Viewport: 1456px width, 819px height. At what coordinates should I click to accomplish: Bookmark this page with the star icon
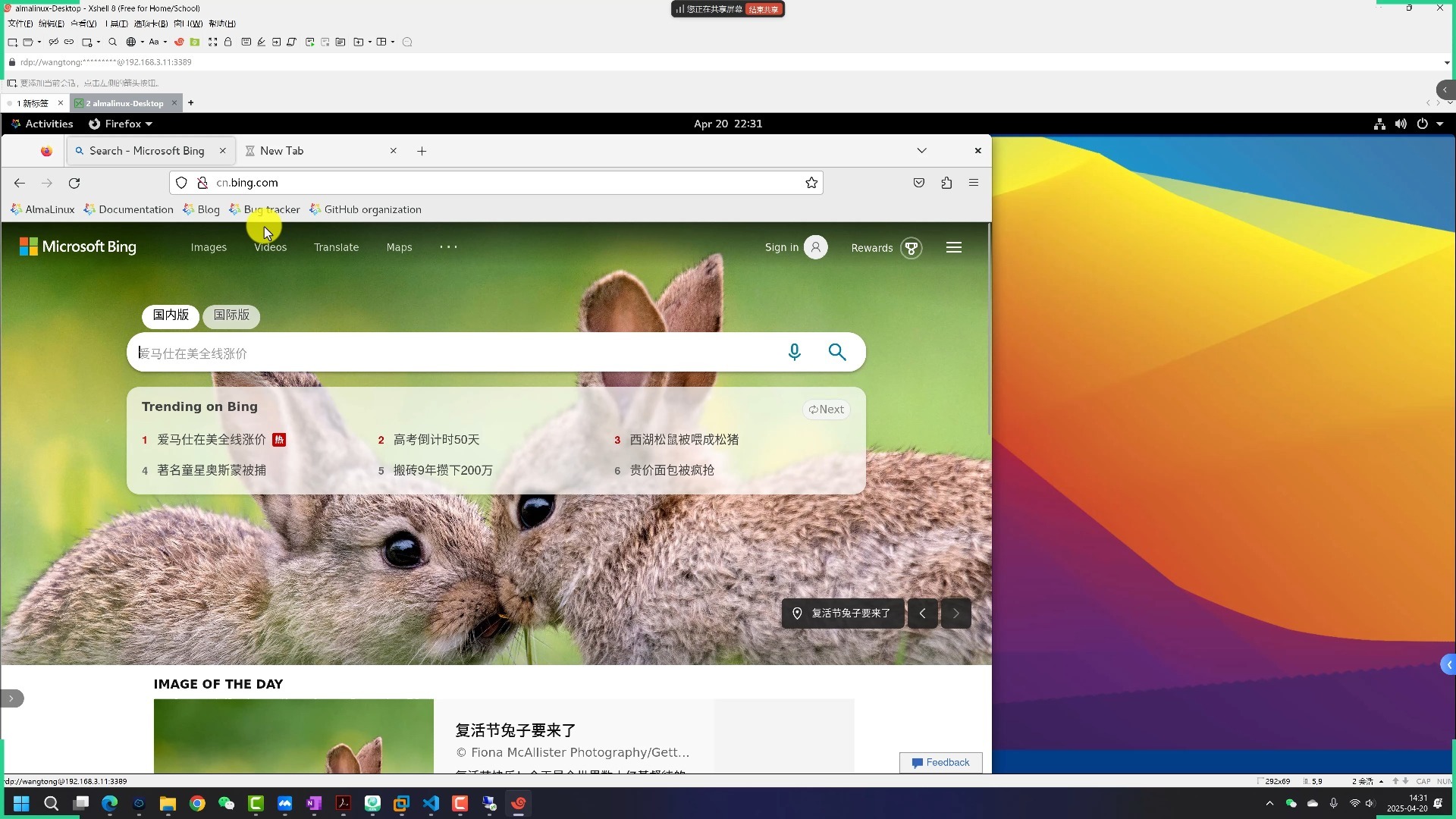(811, 183)
